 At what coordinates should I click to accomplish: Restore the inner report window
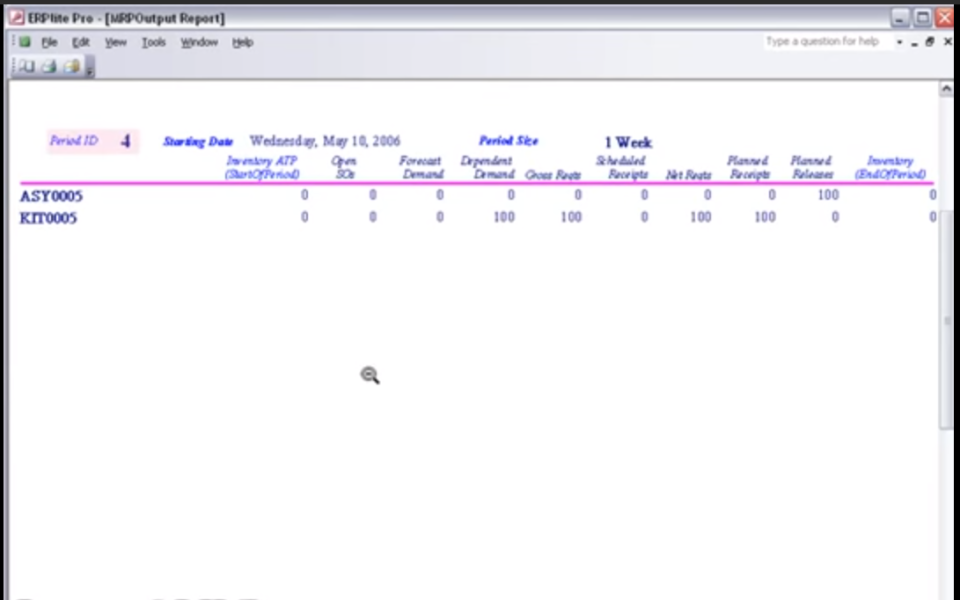click(x=930, y=42)
